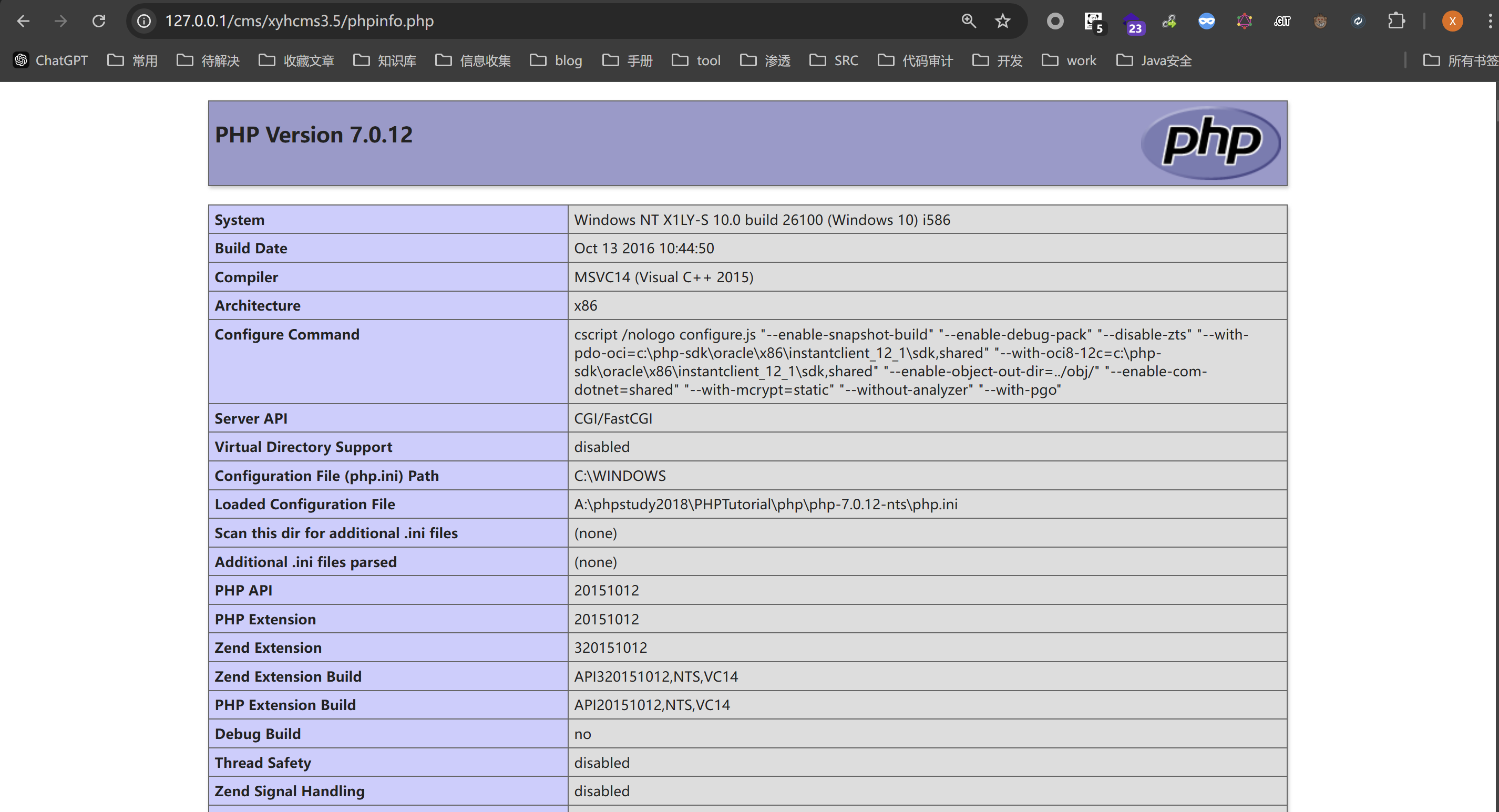Open the browser three-dot menu
The image size is (1499, 812).
[x=1490, y=22]
